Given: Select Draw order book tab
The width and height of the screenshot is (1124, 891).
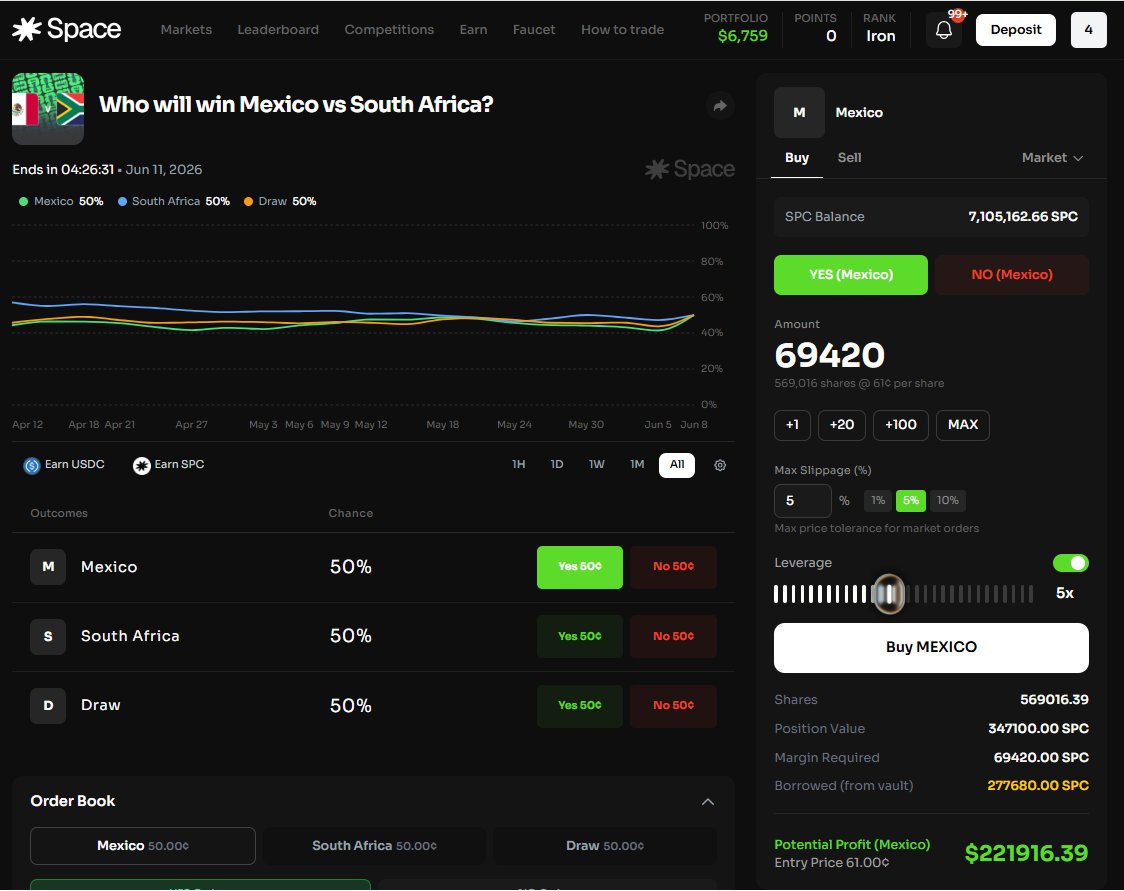Looking at the screenshot, I should point(605,846).
